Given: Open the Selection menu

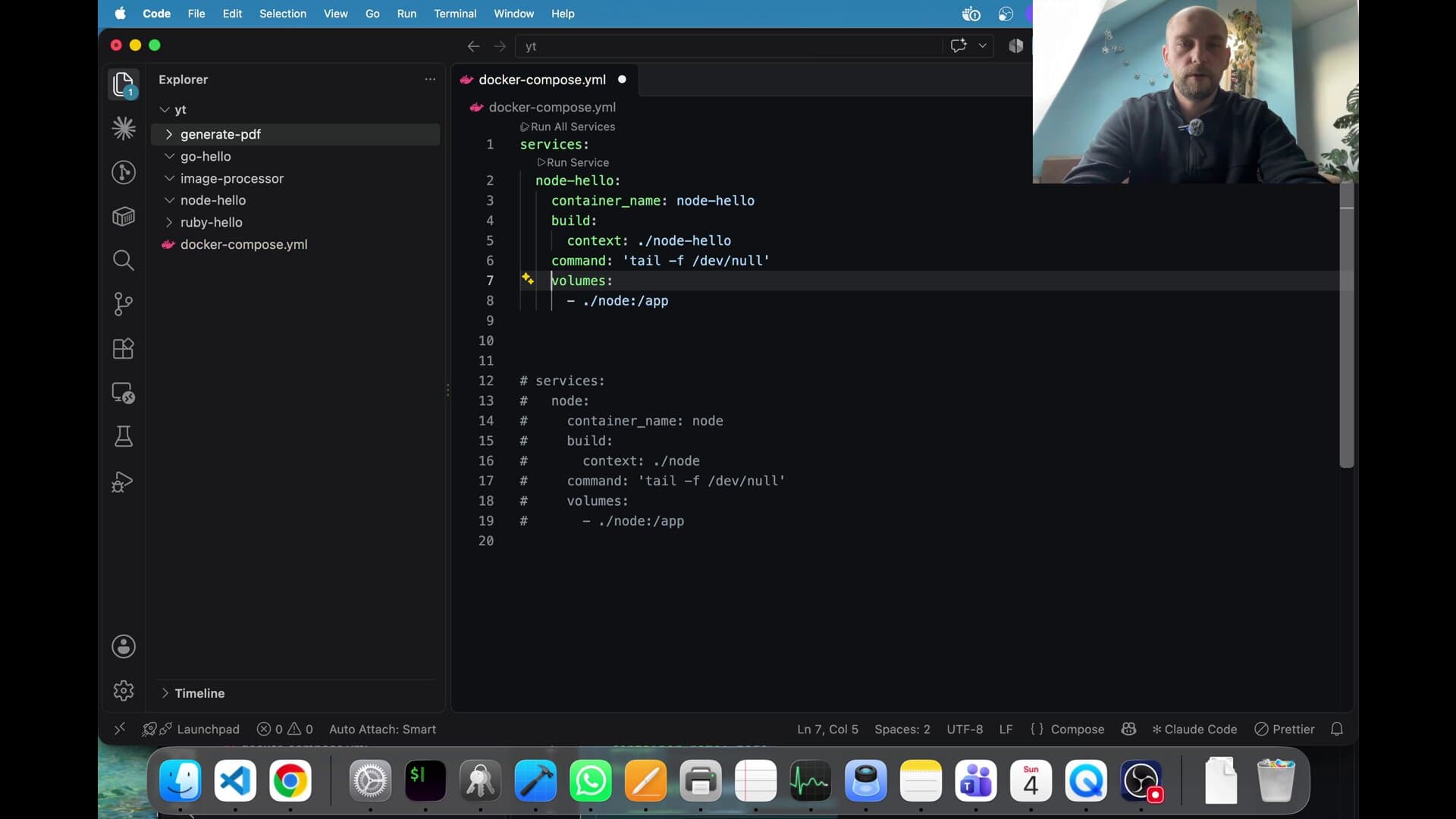Looking at the screenshot, I should tap(283, 14).
